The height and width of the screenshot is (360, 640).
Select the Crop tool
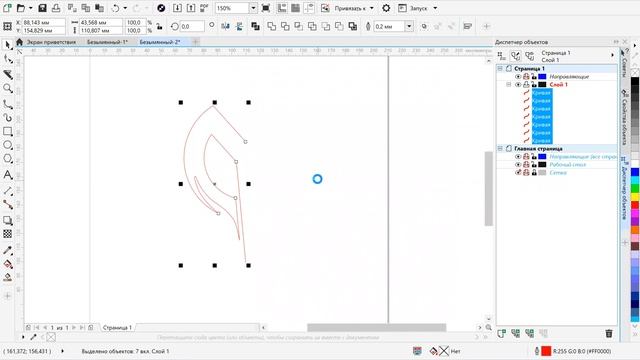coord(7,74)
